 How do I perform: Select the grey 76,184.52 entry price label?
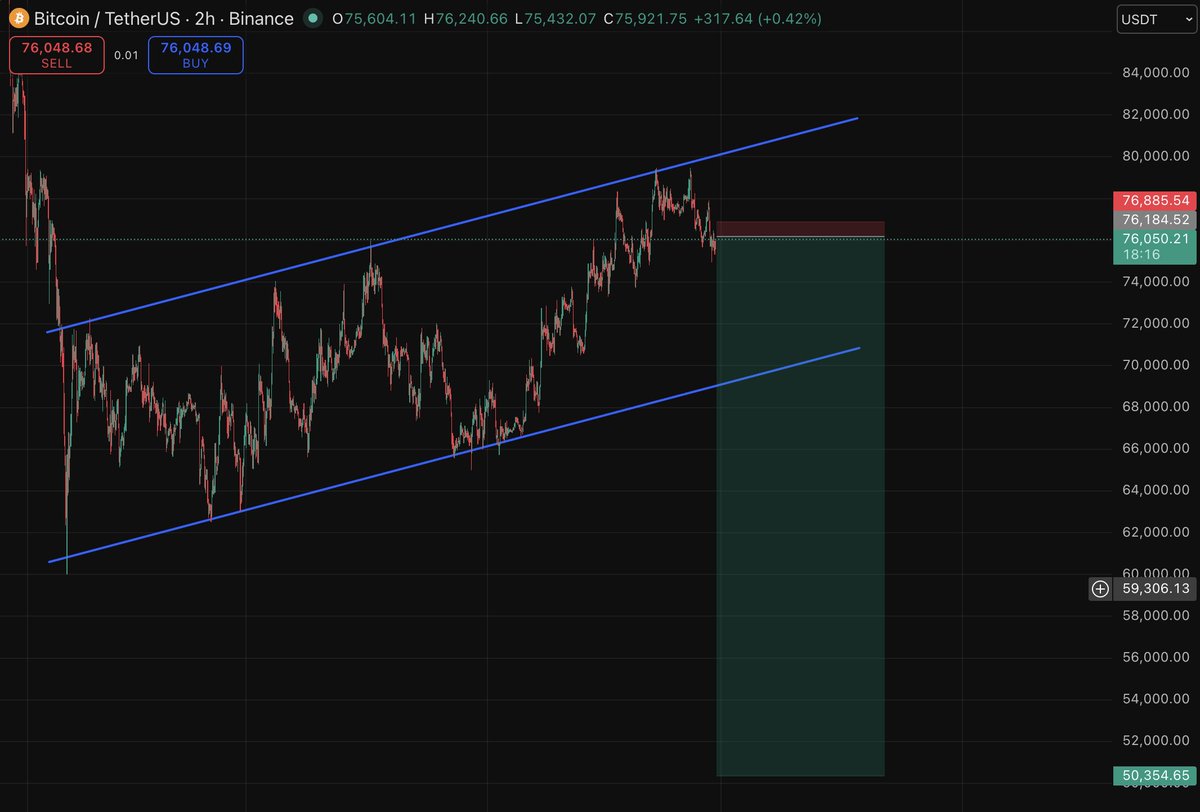point(1153,220)
